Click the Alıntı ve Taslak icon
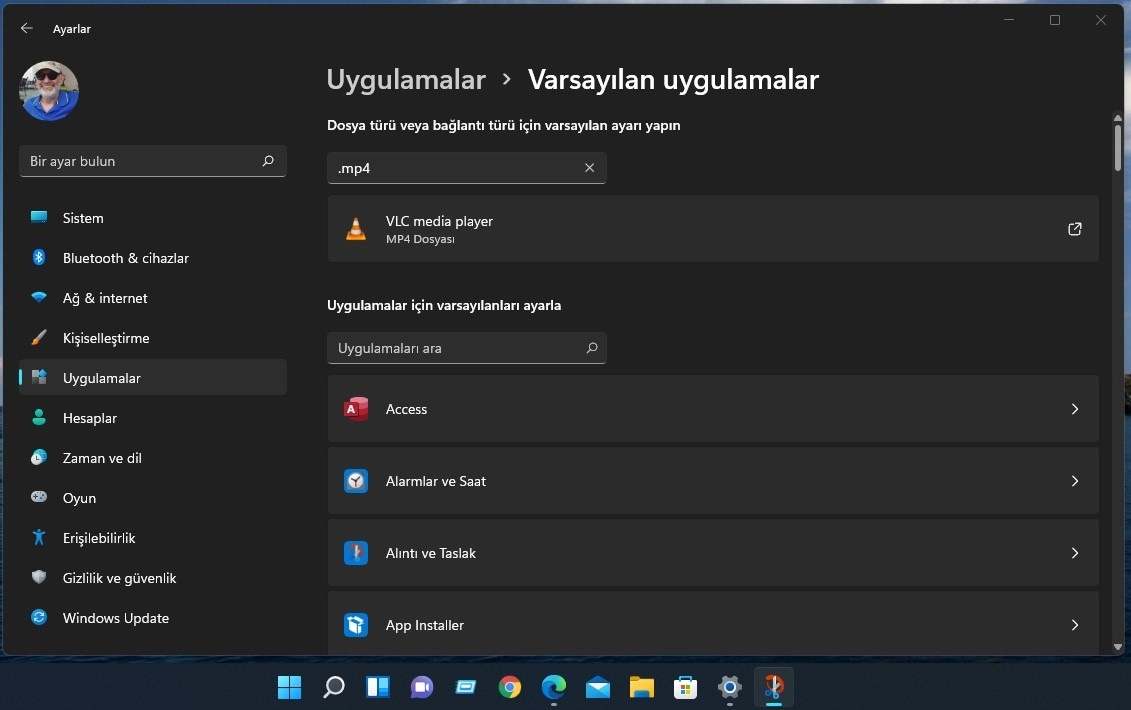The width and height of the screenshot is (1131, 710). (x=356, y=553)
